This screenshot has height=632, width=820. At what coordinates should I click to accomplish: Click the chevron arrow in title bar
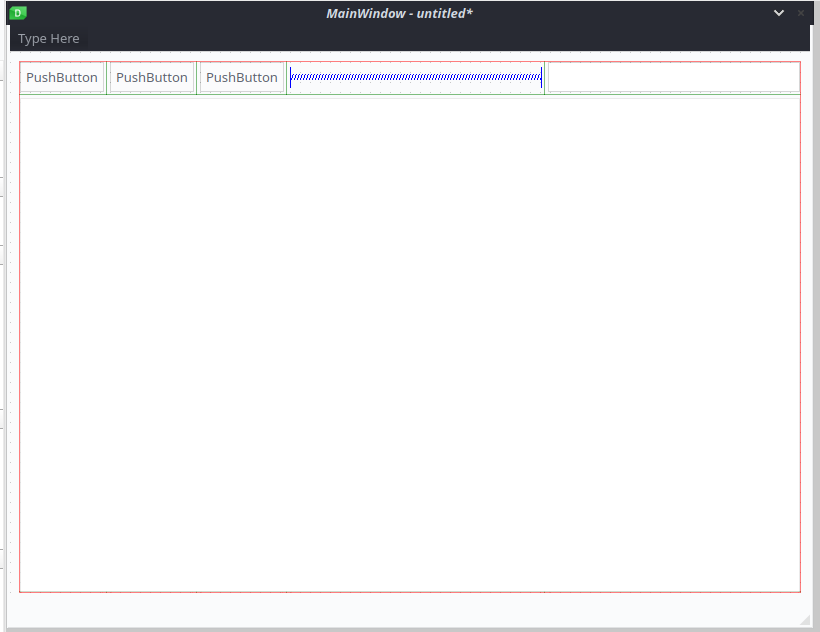(779, 13)
